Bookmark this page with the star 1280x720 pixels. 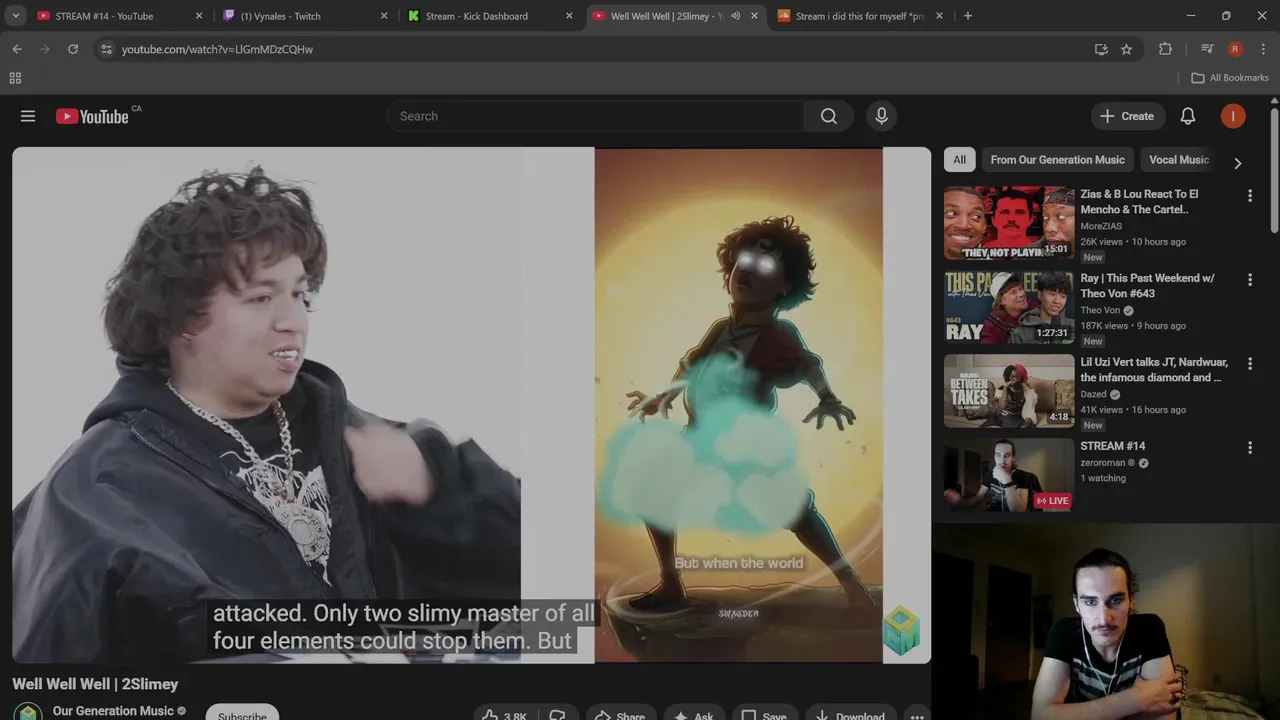[1127, 49]
